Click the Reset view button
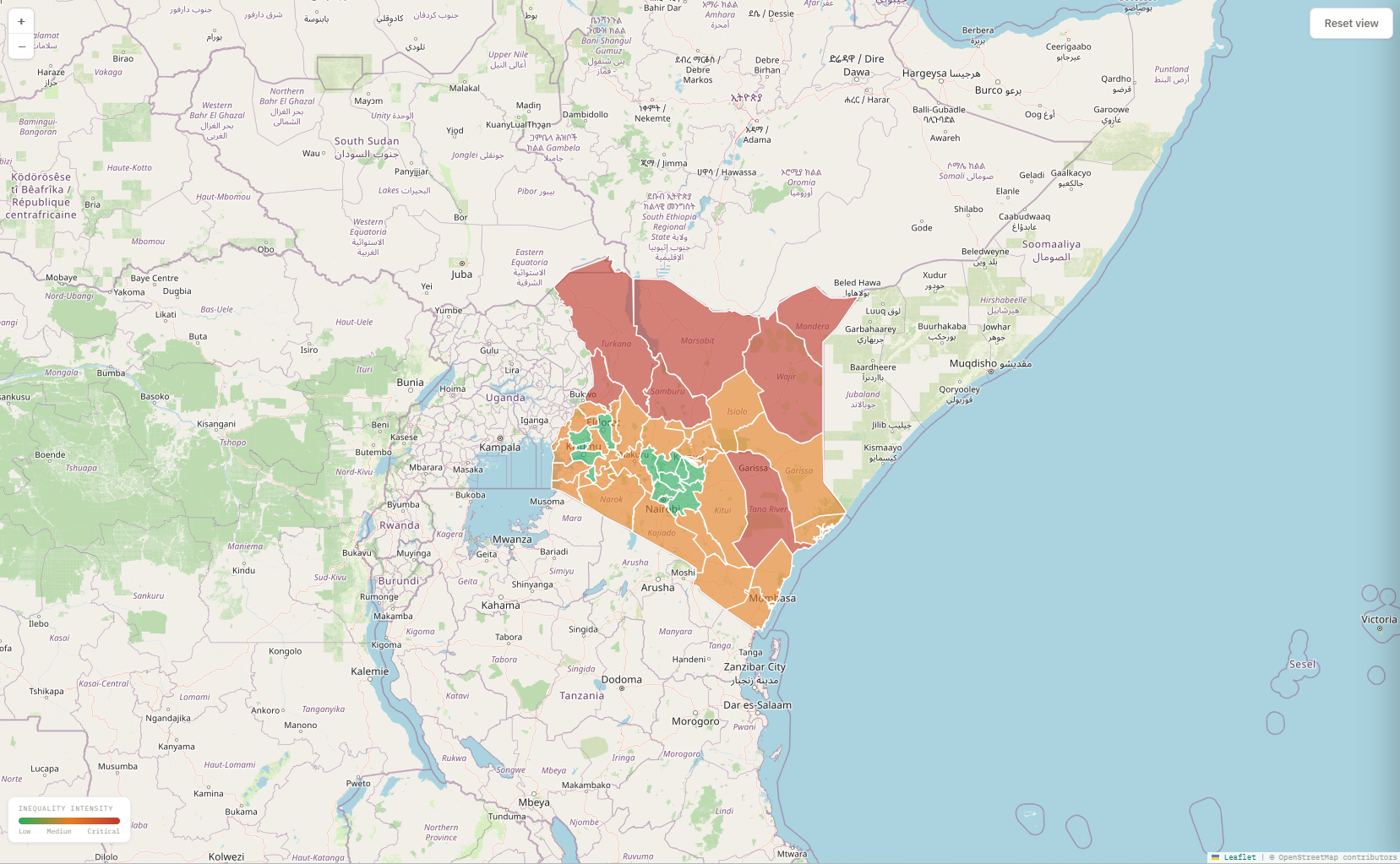This screenshot has height=864, width=1400. [x=1351, y=23]
